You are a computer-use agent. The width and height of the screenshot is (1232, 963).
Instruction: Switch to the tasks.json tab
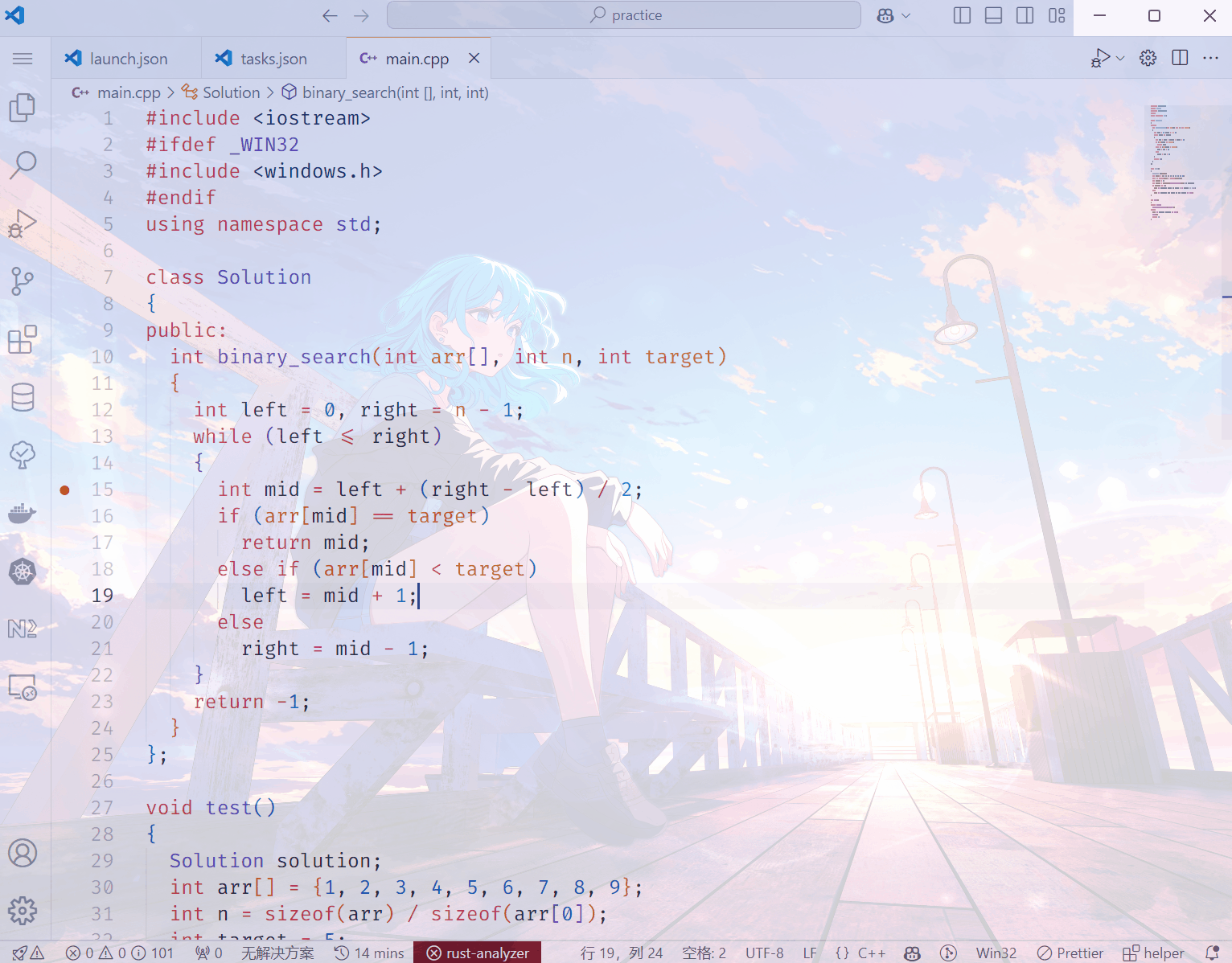point(273,58)
